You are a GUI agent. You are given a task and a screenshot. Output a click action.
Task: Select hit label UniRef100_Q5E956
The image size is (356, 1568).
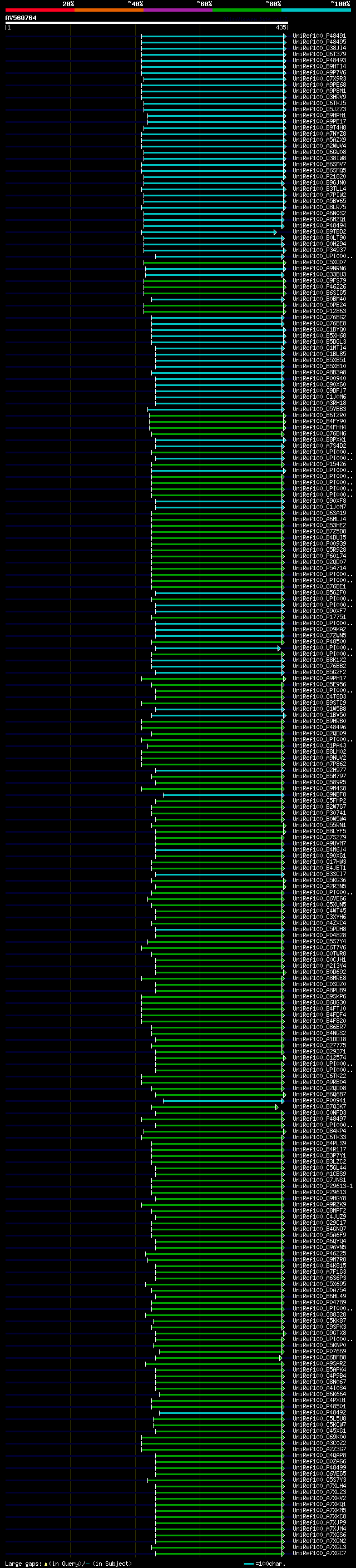[x=319, y=684]
